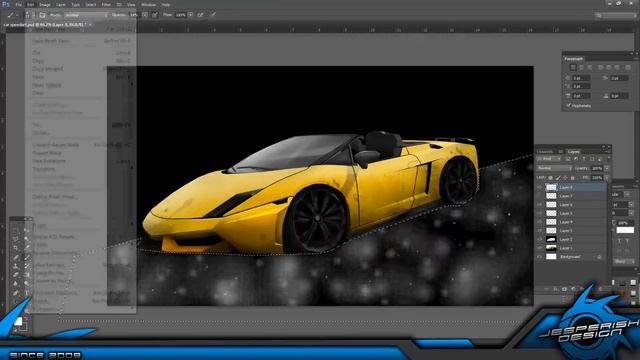The image size is (640, 360).
Task: Click the foreground color swatch
Action: point(18,322)
